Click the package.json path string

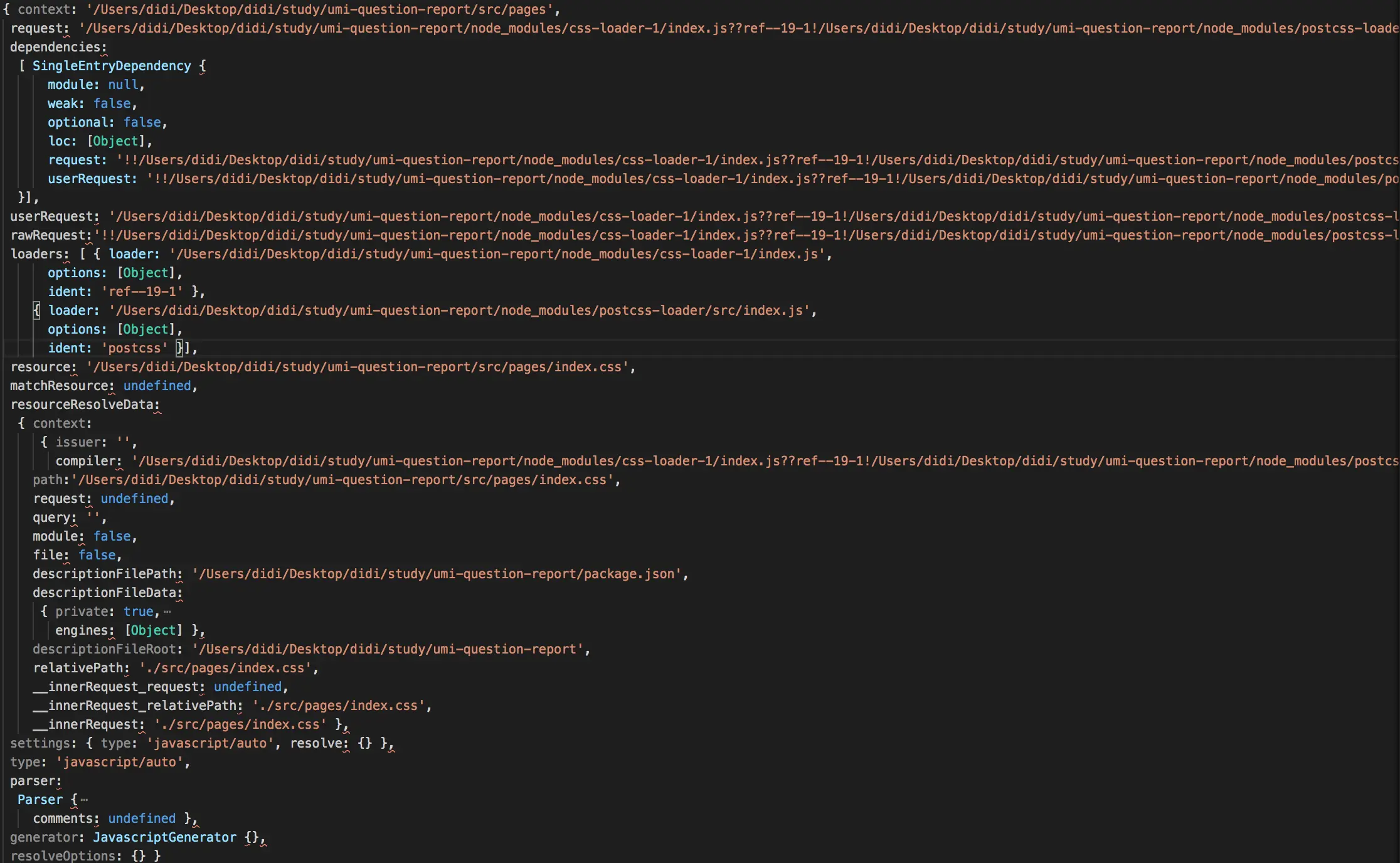click(436, 574)
